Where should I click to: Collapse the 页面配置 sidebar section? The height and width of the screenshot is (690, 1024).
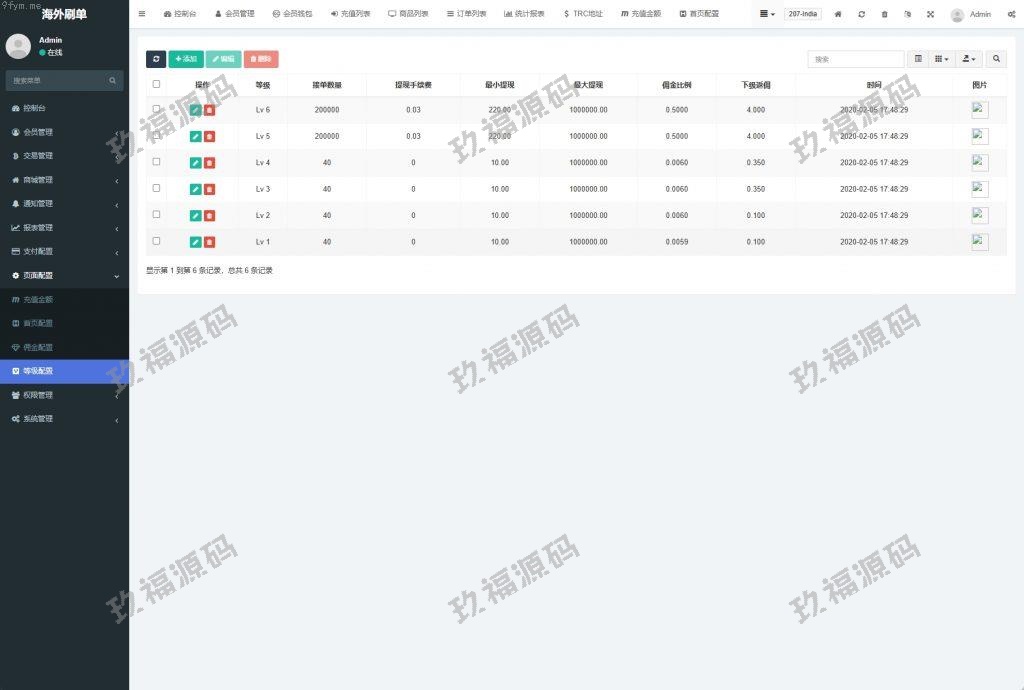[x=64, y=275]
